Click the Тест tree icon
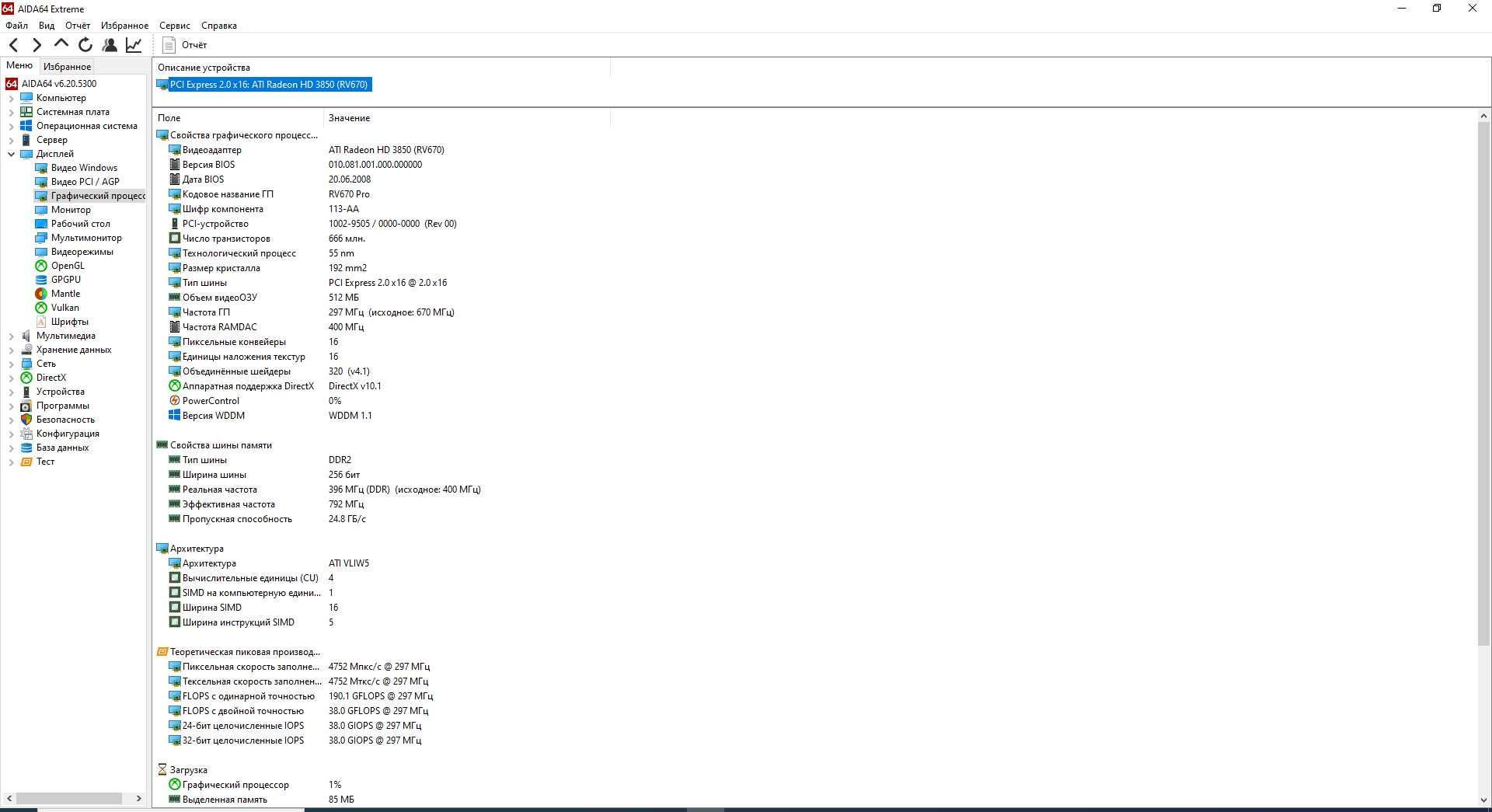The width and height of the screenshot is (1492, 812). pyautogui.click(x=26, y=462)
